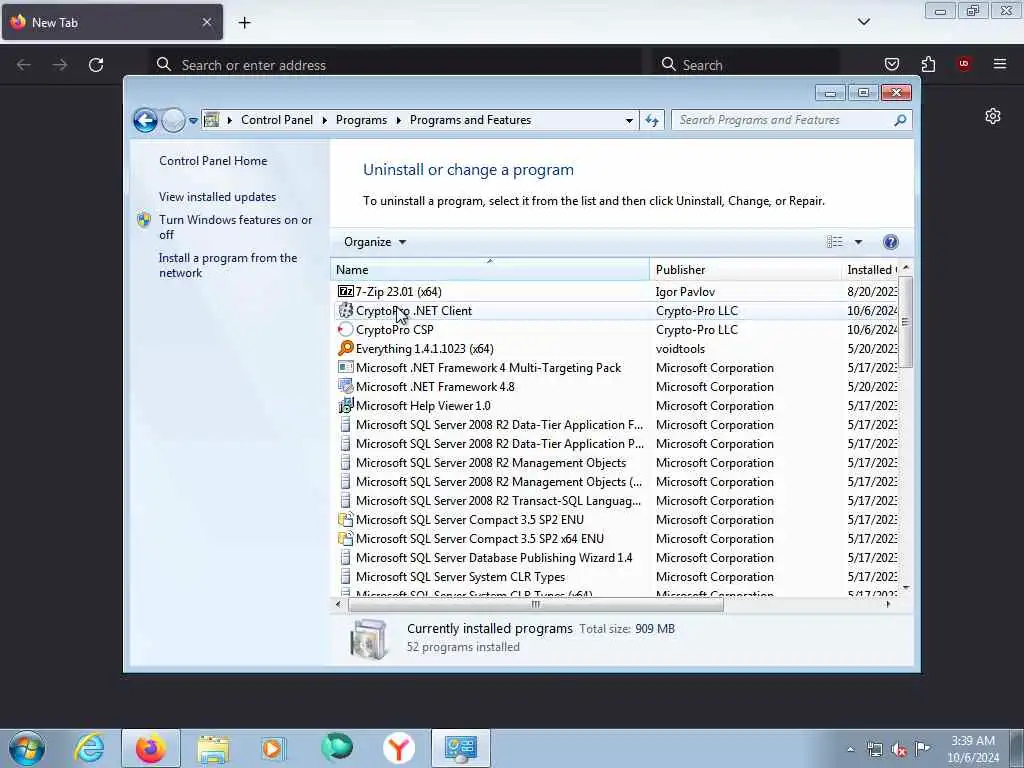Open Control Panel Home link
The image size is (1024, 768).
point(213,161)
